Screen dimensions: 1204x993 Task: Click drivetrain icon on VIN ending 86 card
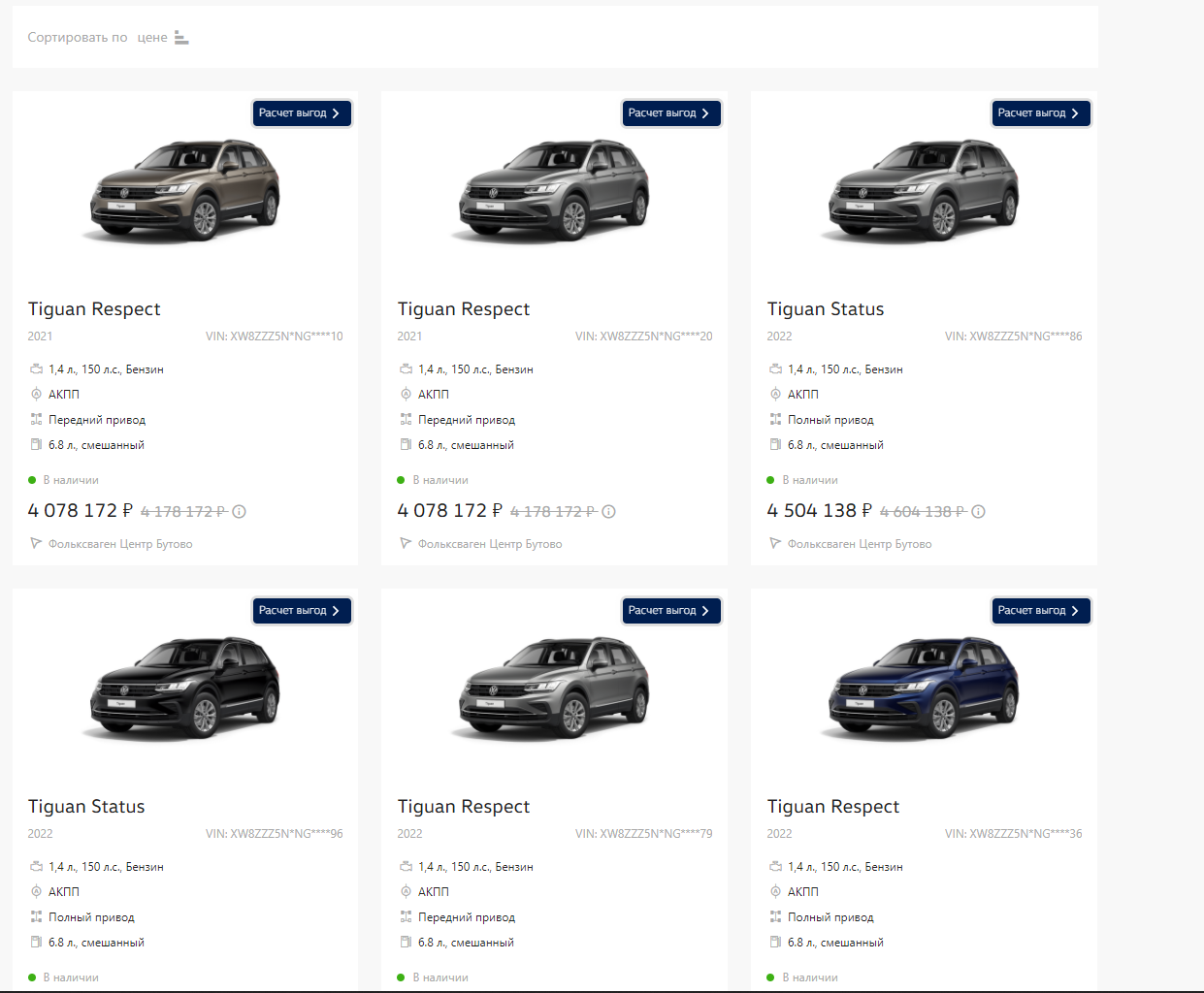click(x=775, y=419)
